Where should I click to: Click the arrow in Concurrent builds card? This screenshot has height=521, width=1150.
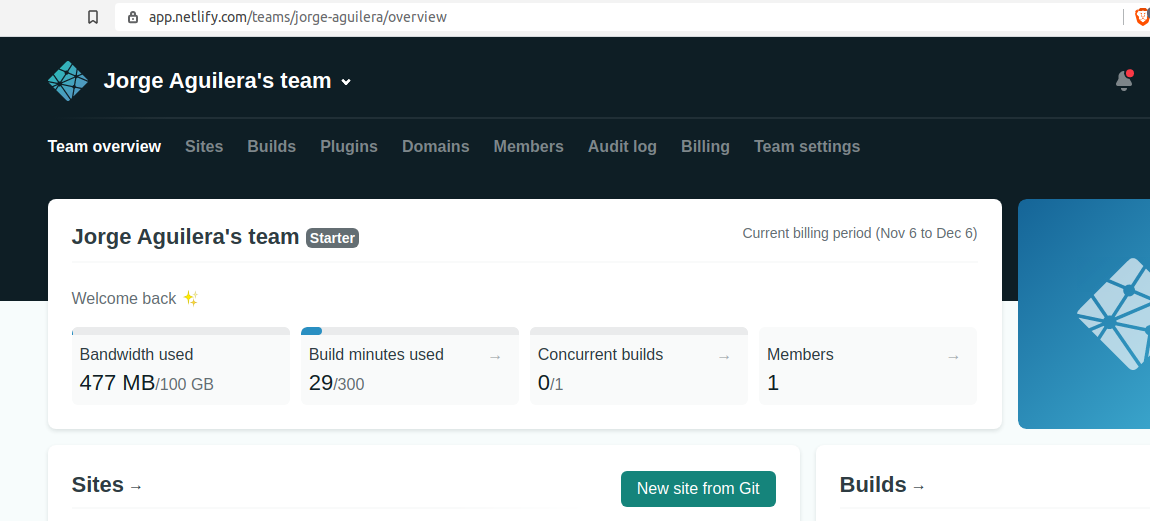pos(724,357)
